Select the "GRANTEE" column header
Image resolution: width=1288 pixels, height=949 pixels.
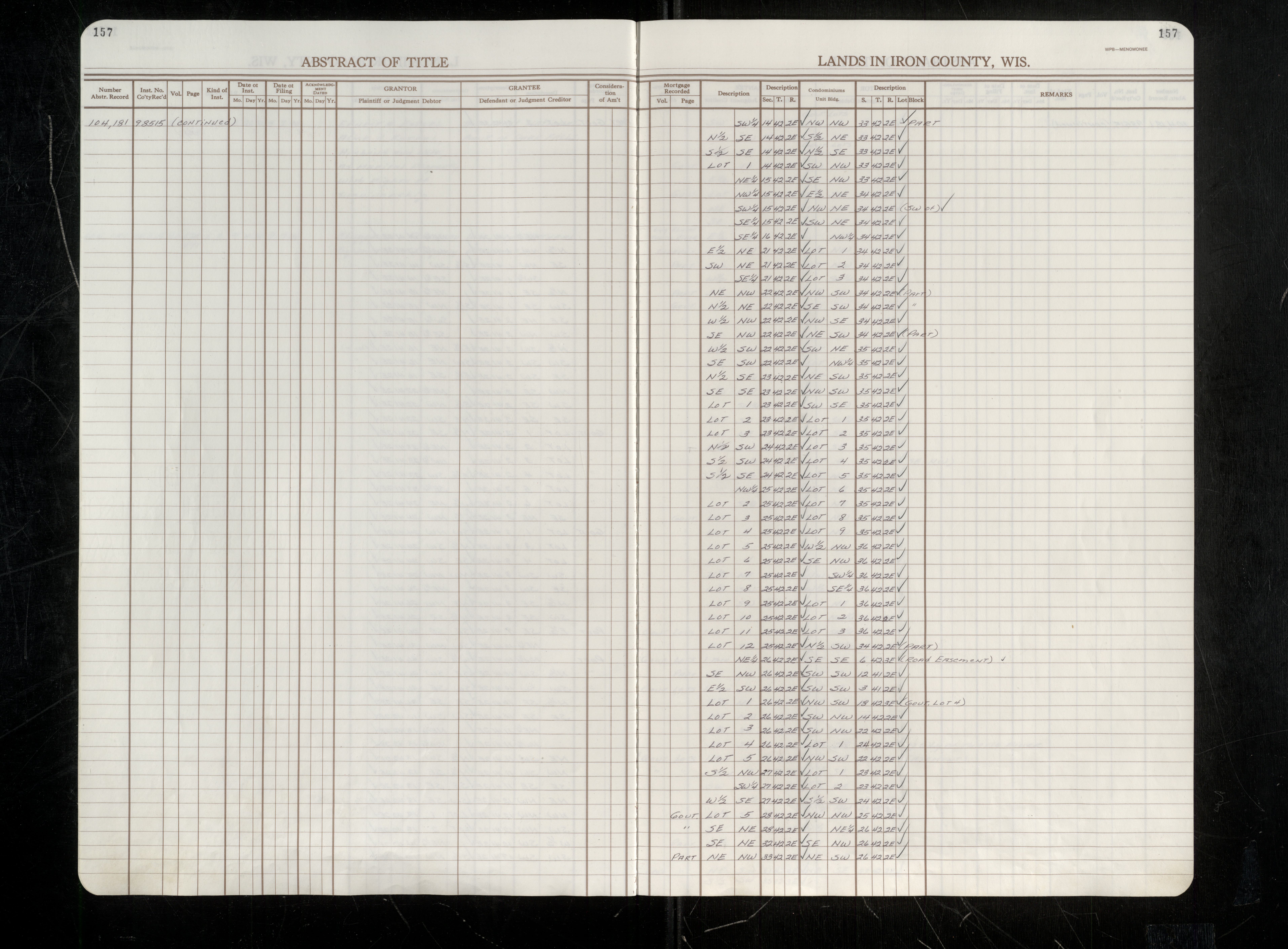pos(524,88)
